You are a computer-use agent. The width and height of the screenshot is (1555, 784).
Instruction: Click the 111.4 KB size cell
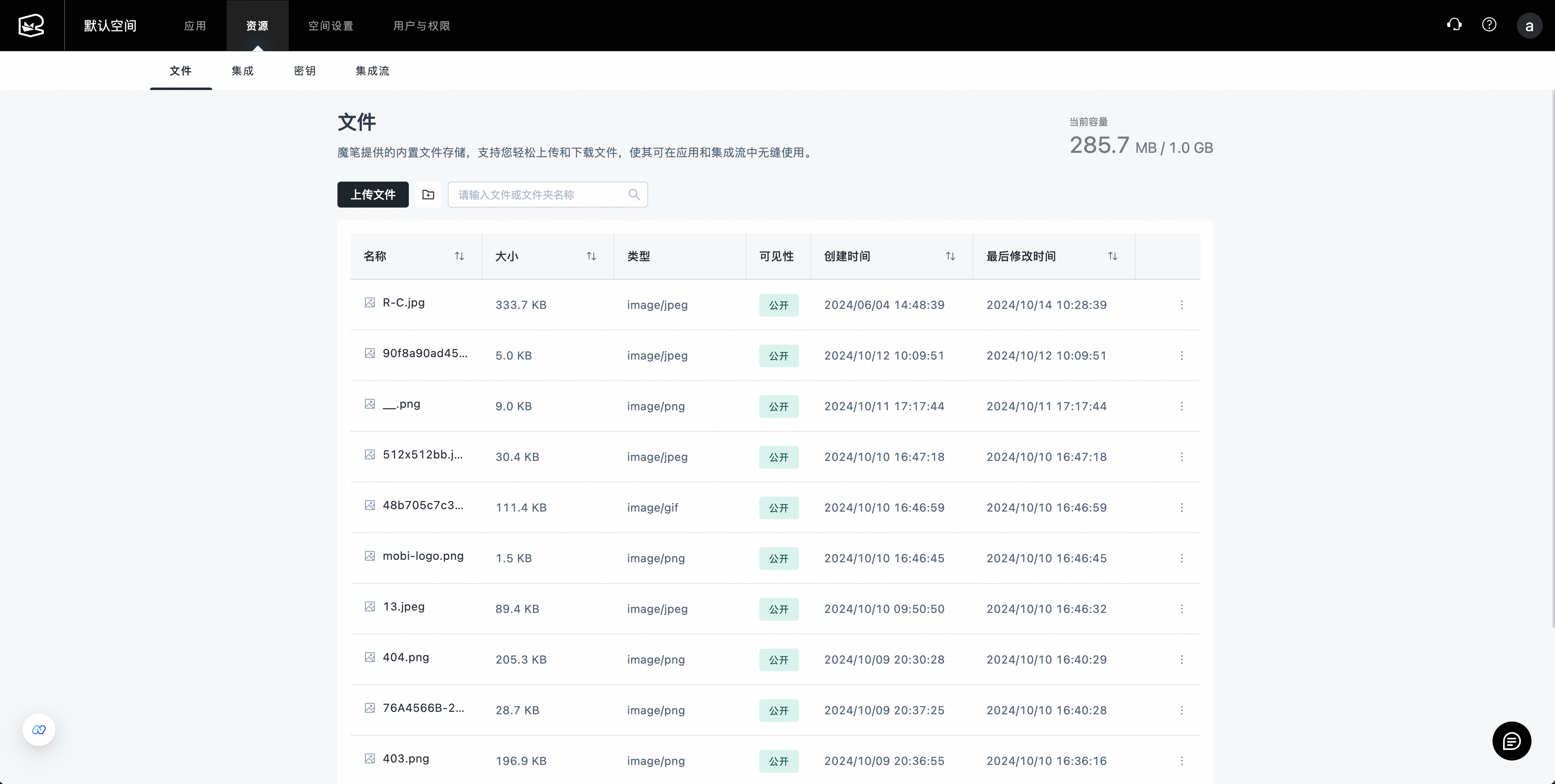tap(521, 508)
